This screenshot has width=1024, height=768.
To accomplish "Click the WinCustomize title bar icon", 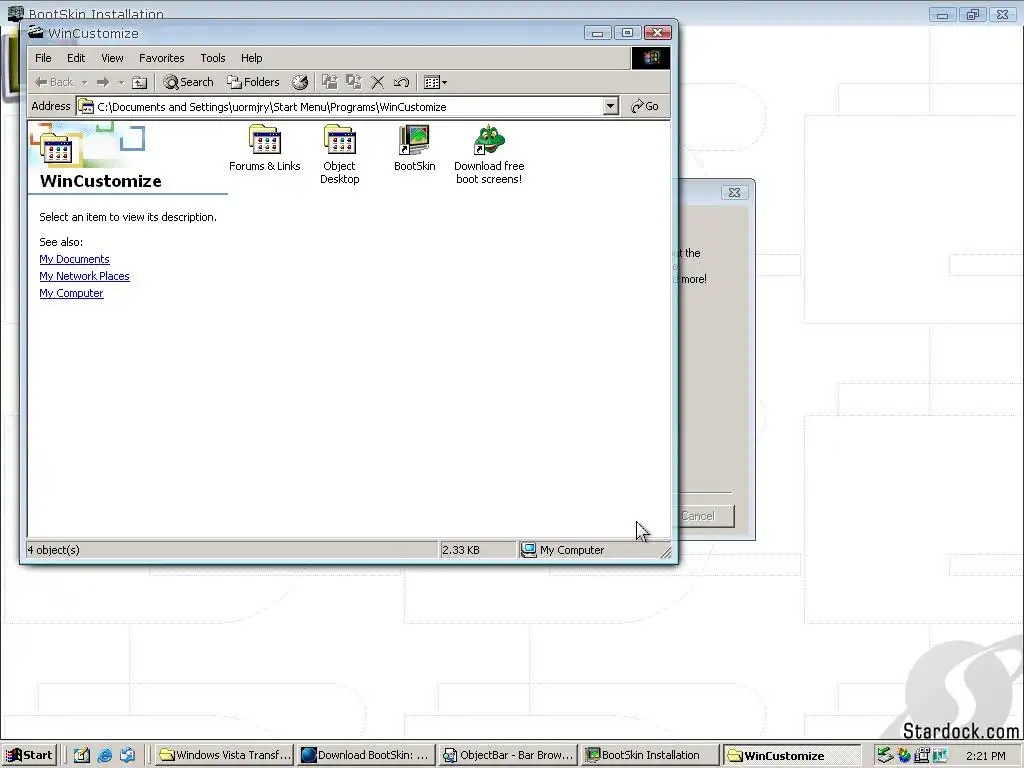I will coord(36,33).
